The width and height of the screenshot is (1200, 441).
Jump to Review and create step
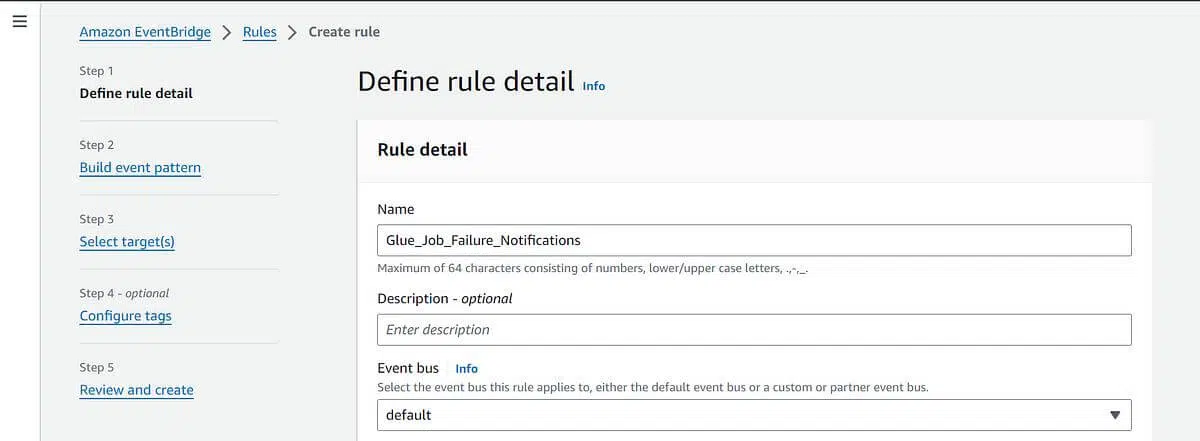pyautogui.click(x=136, y=389)
